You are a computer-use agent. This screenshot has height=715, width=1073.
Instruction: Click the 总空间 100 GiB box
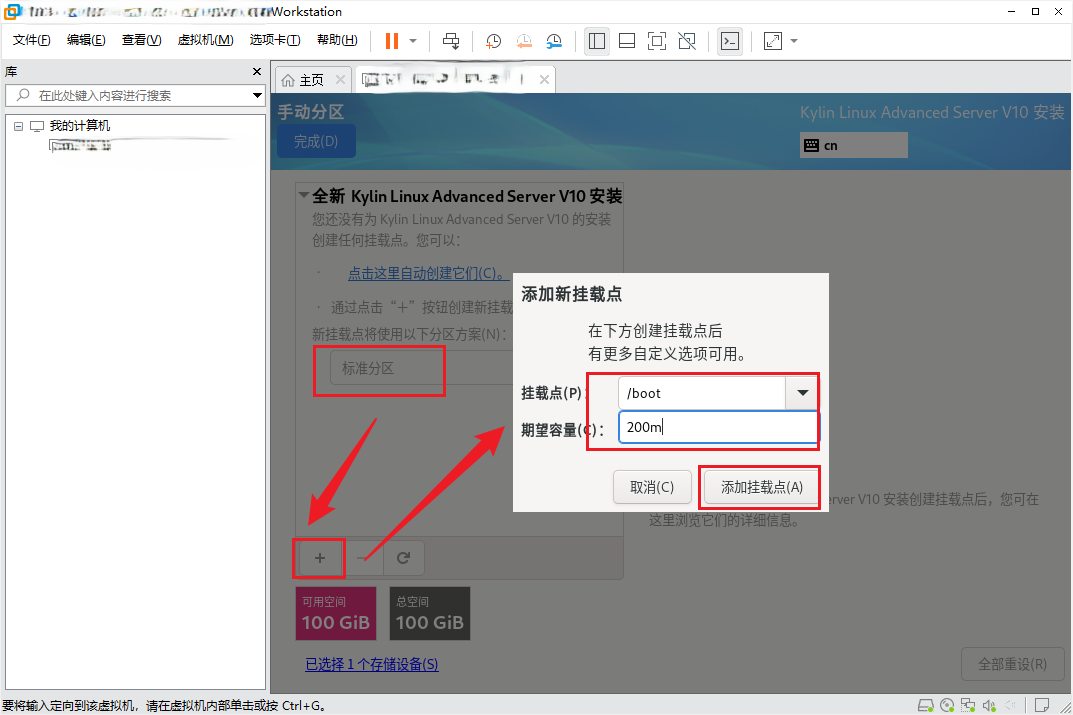click(430, 613)
